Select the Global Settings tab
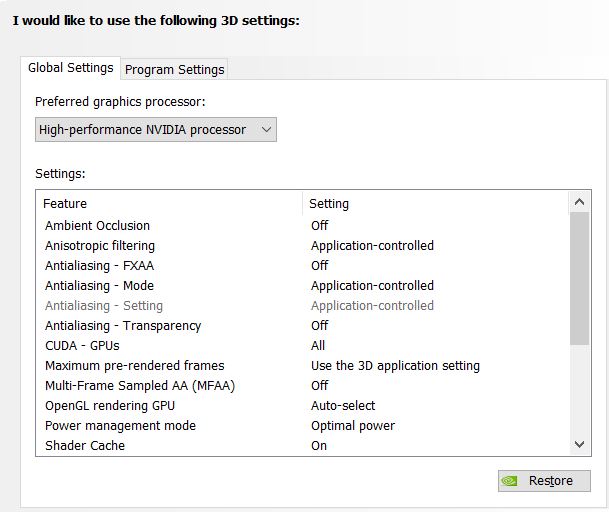The width and height of the screenshot is (609, 512). pyautogui.click(x=70, y=68)
